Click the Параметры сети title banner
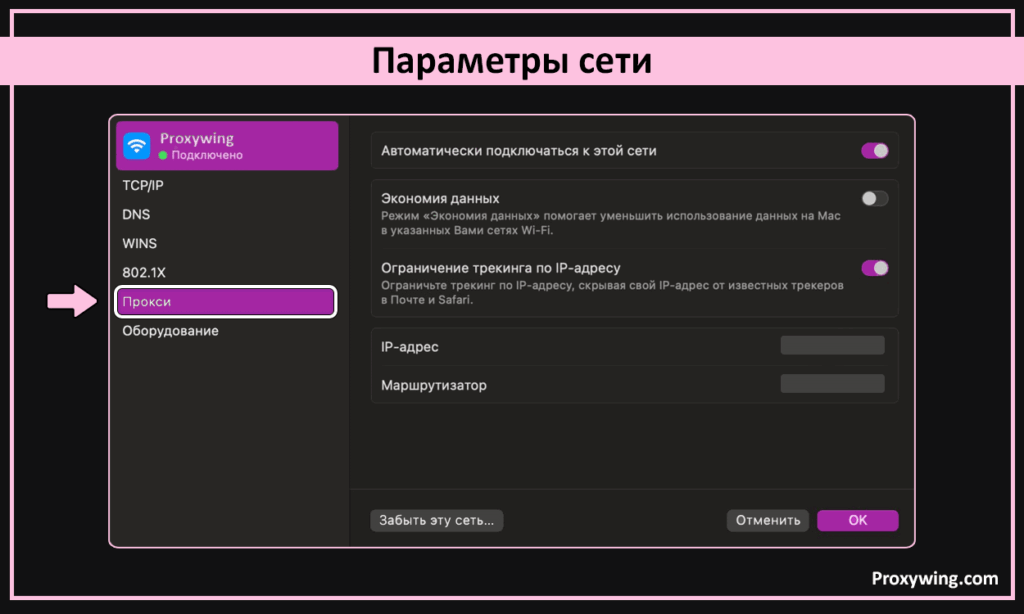The width and height of the screenshot is (1024, 614). [x=512, y=62]
